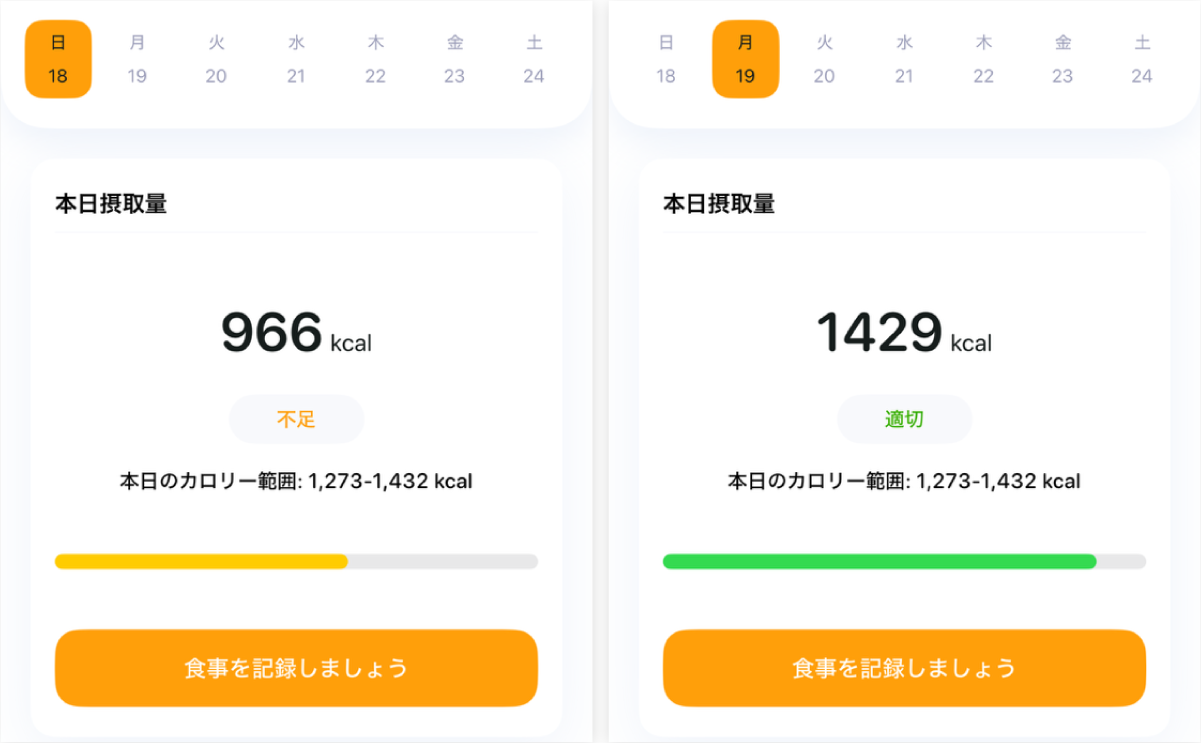Select Monday 19 in left calendar
This screenshot has width=1201, height=743.
[x=137, y=59]
